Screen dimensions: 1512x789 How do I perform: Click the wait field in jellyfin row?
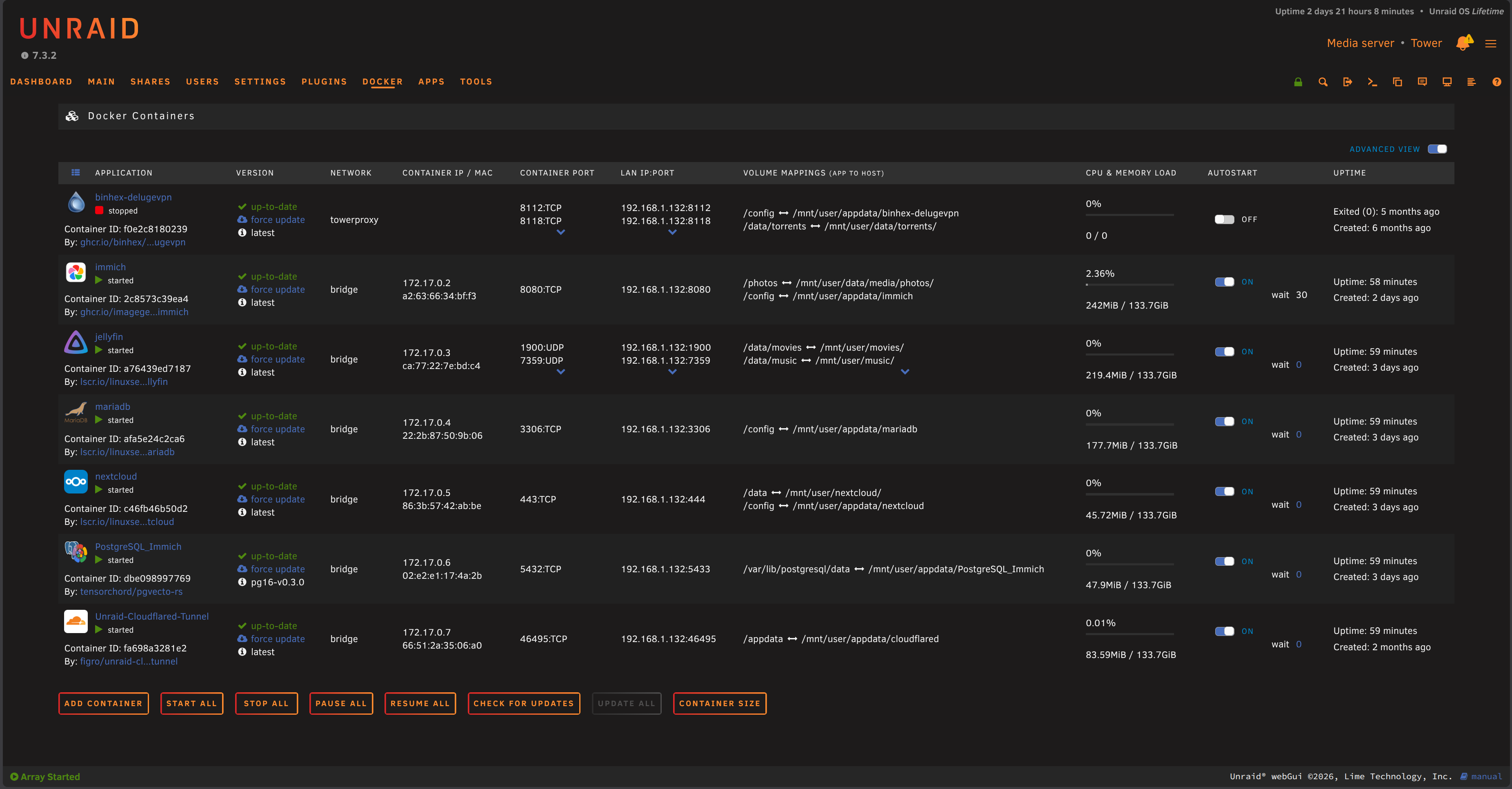pyautogui.click(x=1299, y=365)
